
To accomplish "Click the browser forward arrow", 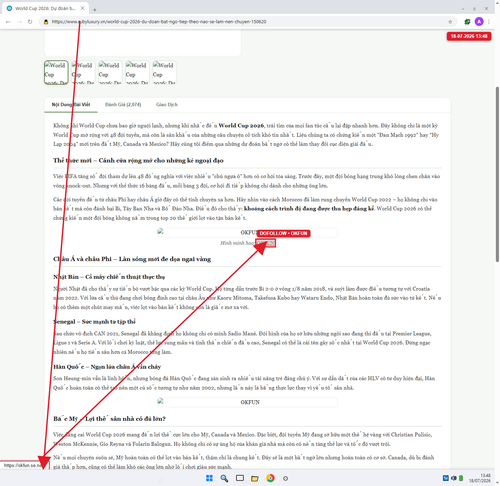I will [19, 22].
